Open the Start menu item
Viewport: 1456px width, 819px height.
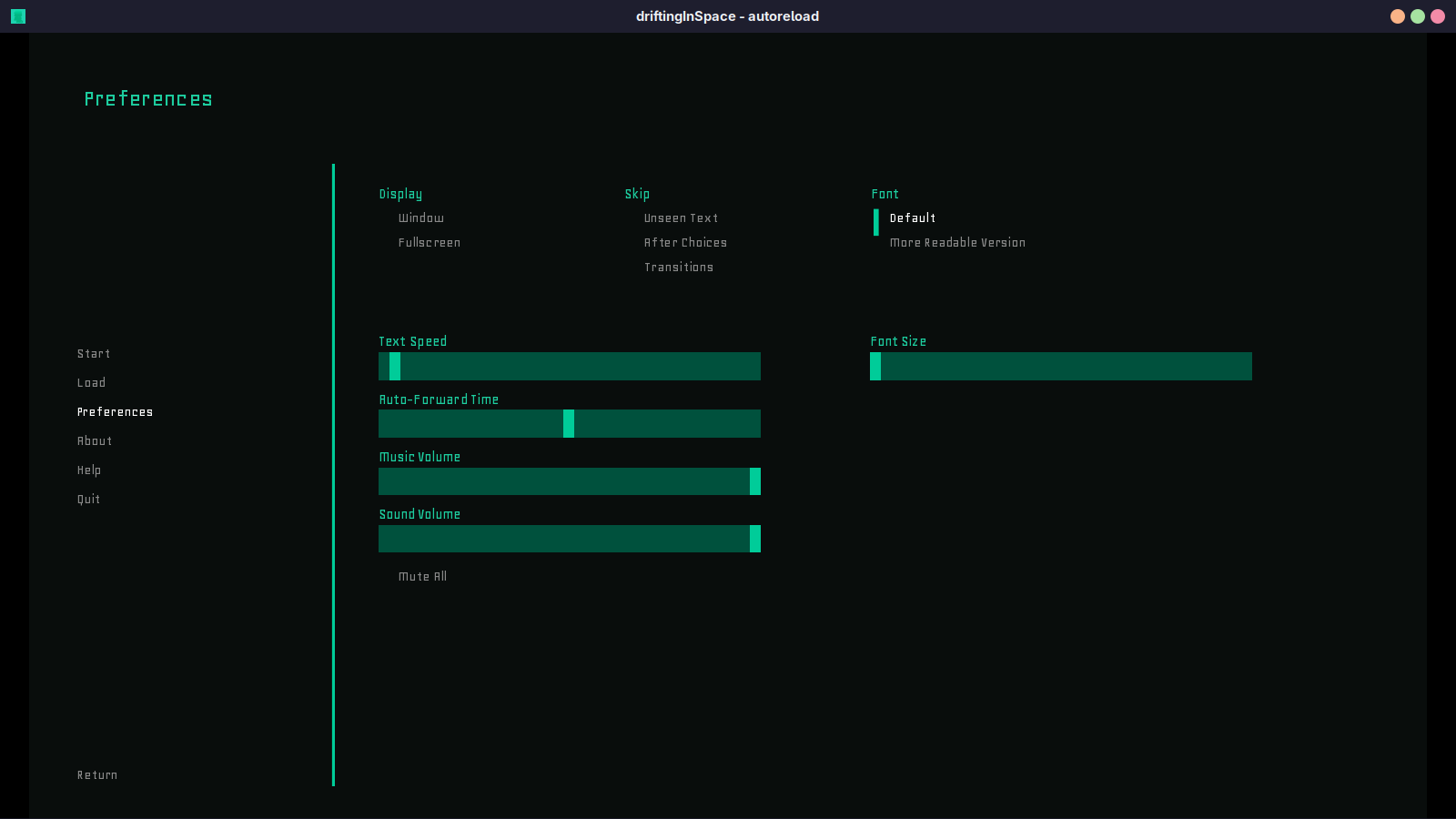[x=94, y=354]
